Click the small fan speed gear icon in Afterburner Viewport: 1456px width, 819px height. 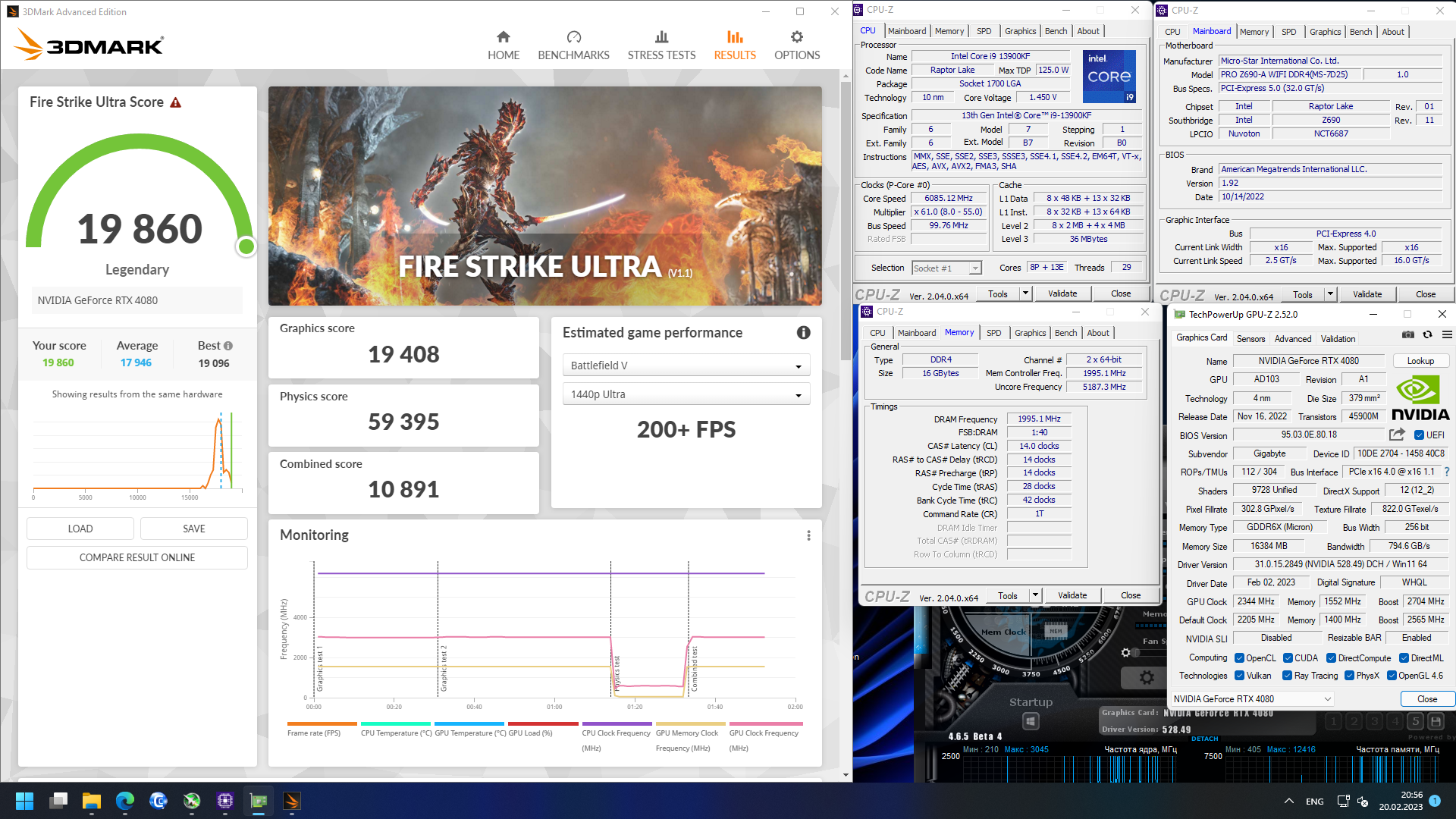pyautogui.click(x=1126, y=652)
